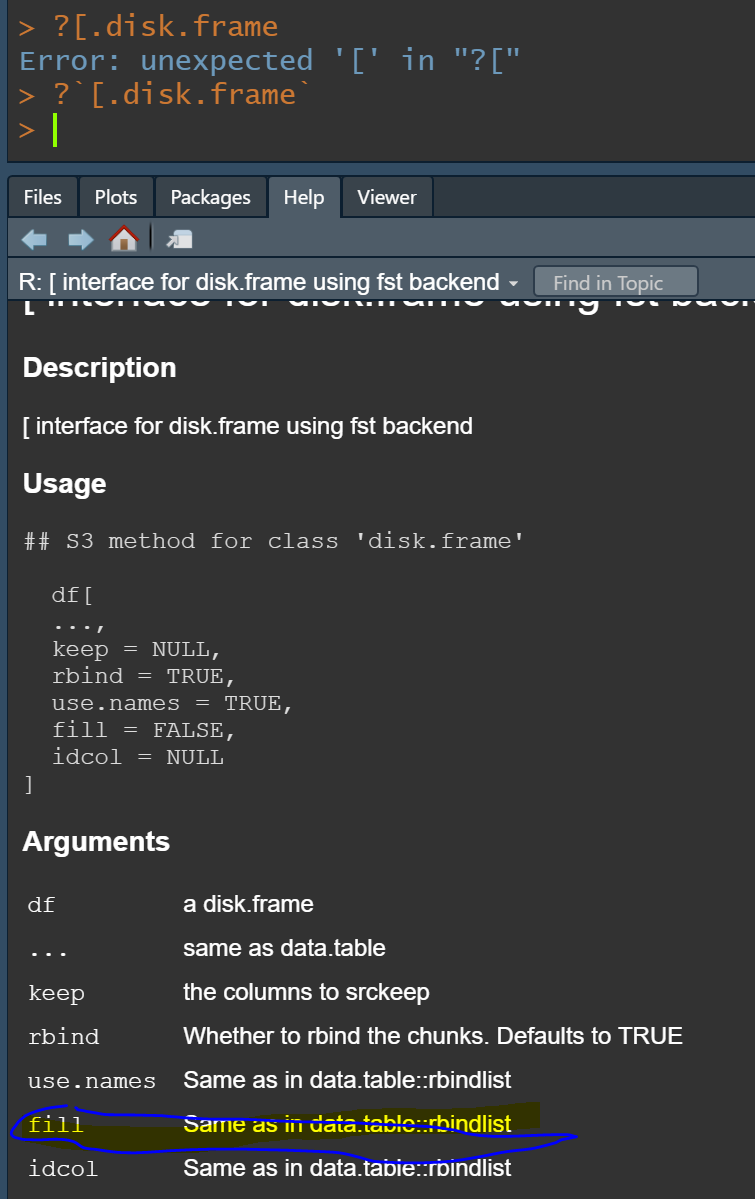
Task: Select the Description section heading
Action: 98,367
